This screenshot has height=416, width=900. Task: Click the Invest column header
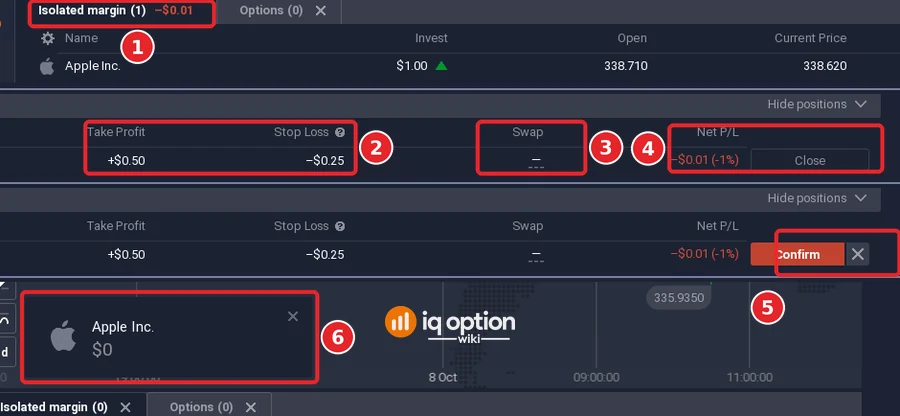(431, 38)
